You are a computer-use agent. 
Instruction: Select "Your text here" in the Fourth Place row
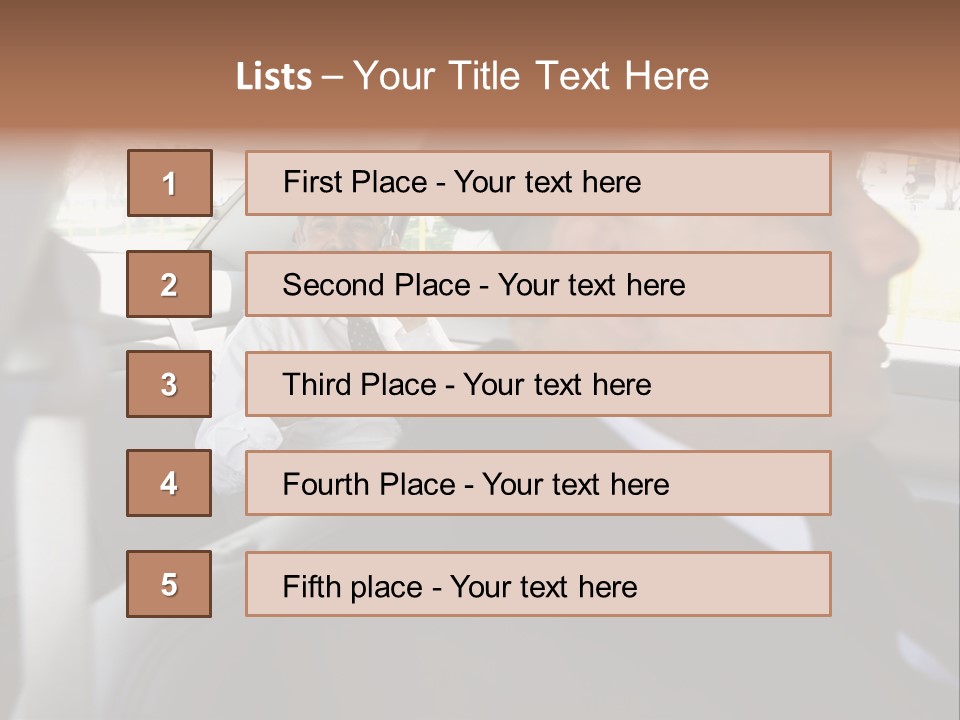point(575,485)
